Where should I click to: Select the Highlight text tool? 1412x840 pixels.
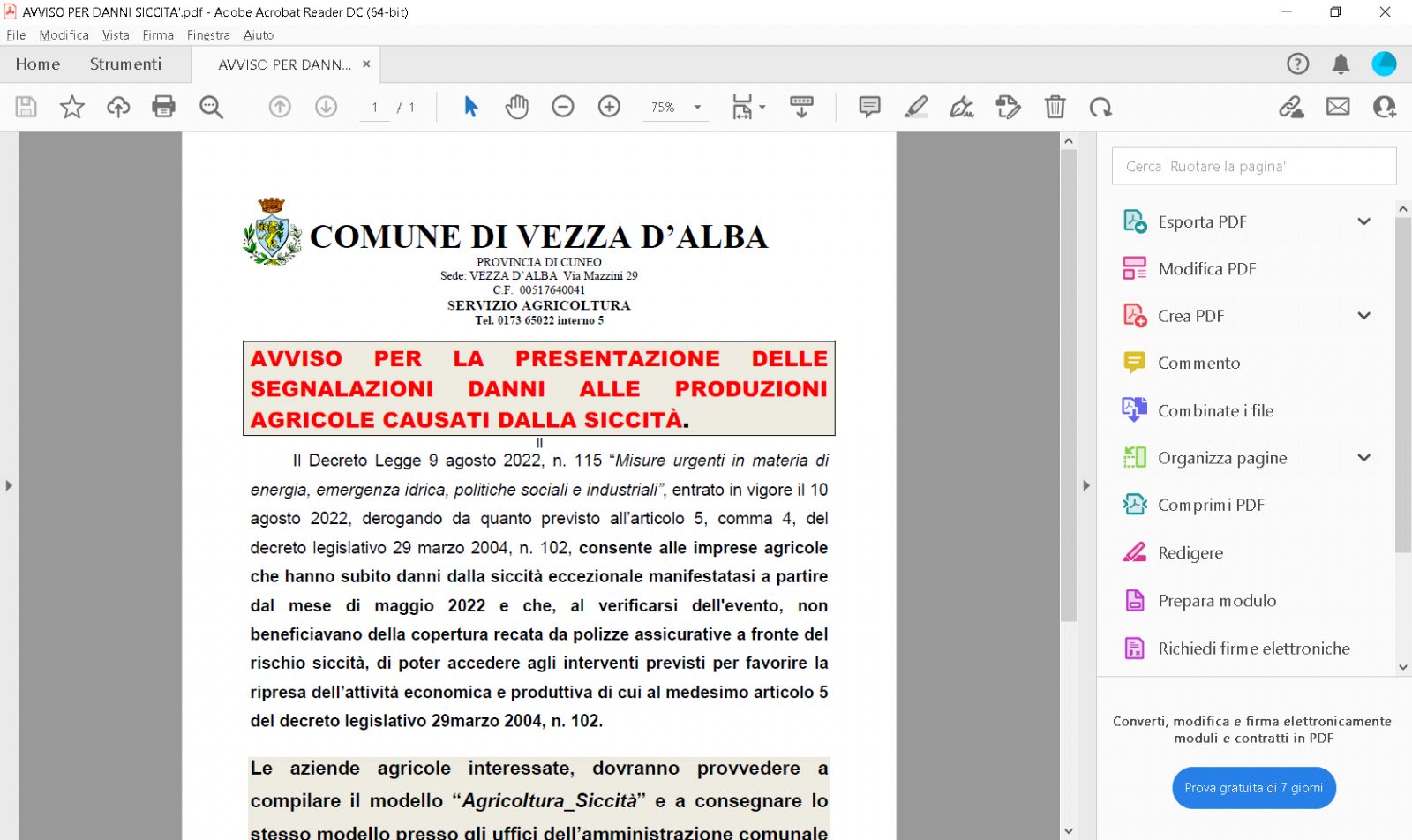coord(915,107)
